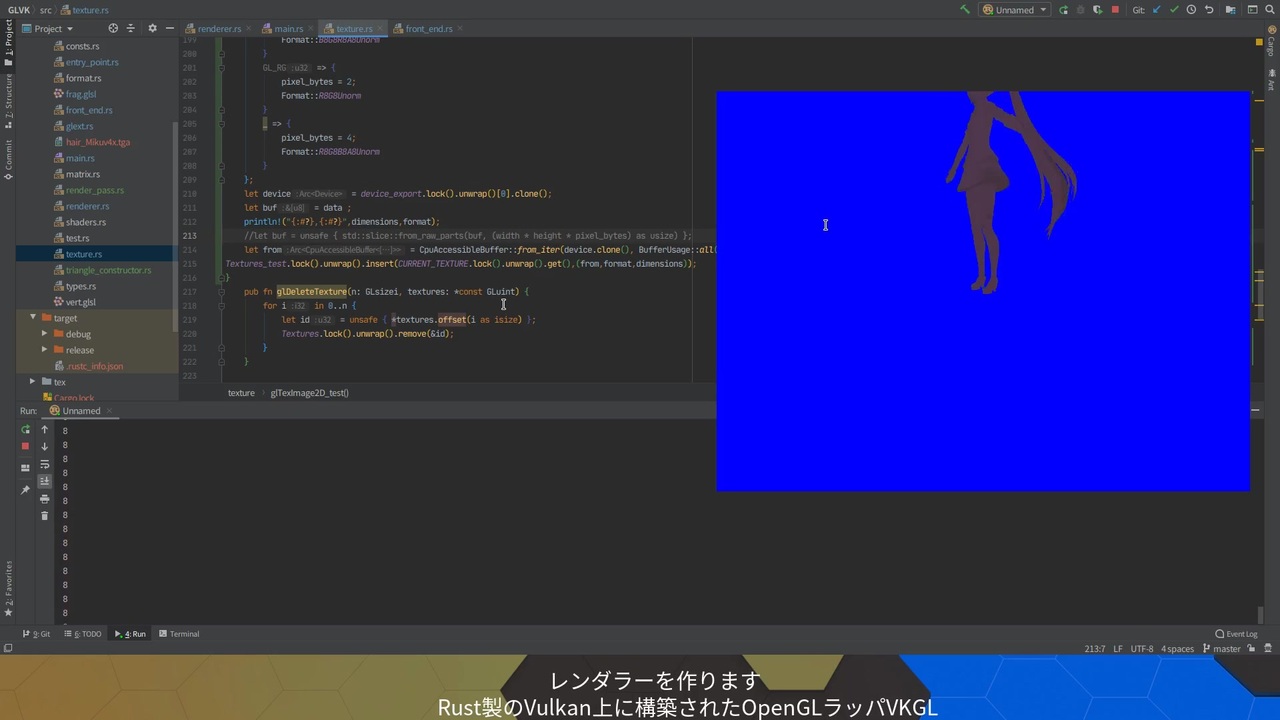
Task: Select the texture.rs editor tab
Action: (x=354, y=29)
